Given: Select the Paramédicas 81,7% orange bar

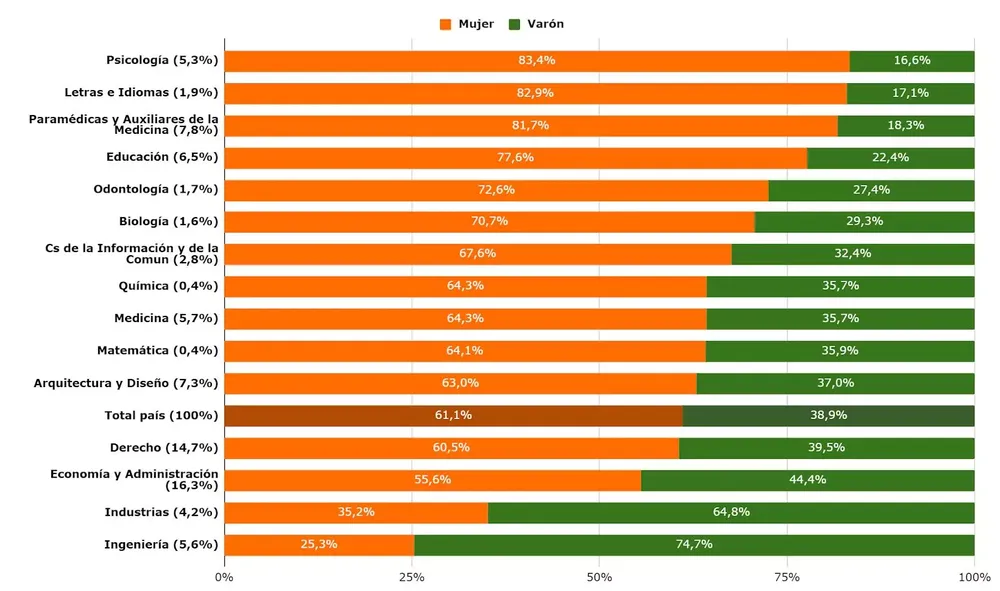Looking at the screenshot, I should (531, 126).
